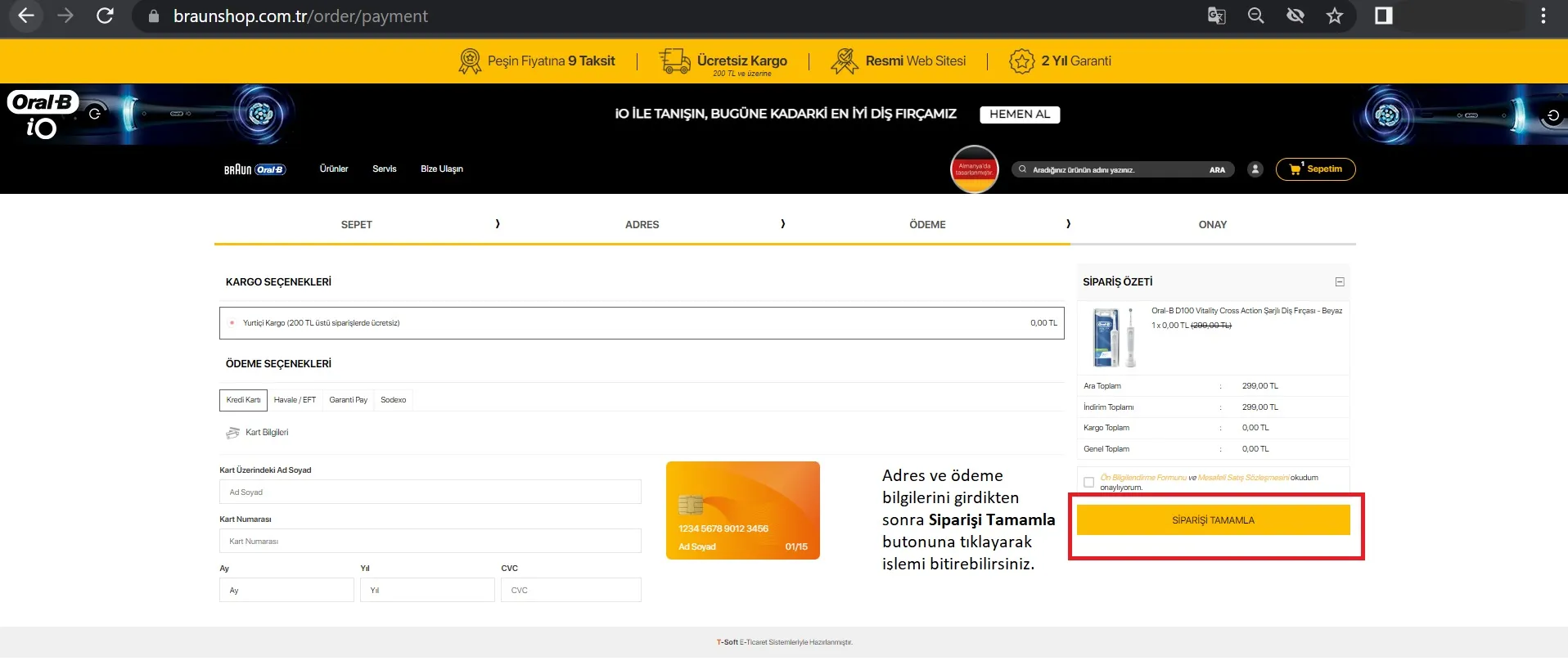The image size is (1568, 661).
Task: Collapse the Sipariş Özeti panel
Action: tap(1340, 282)
